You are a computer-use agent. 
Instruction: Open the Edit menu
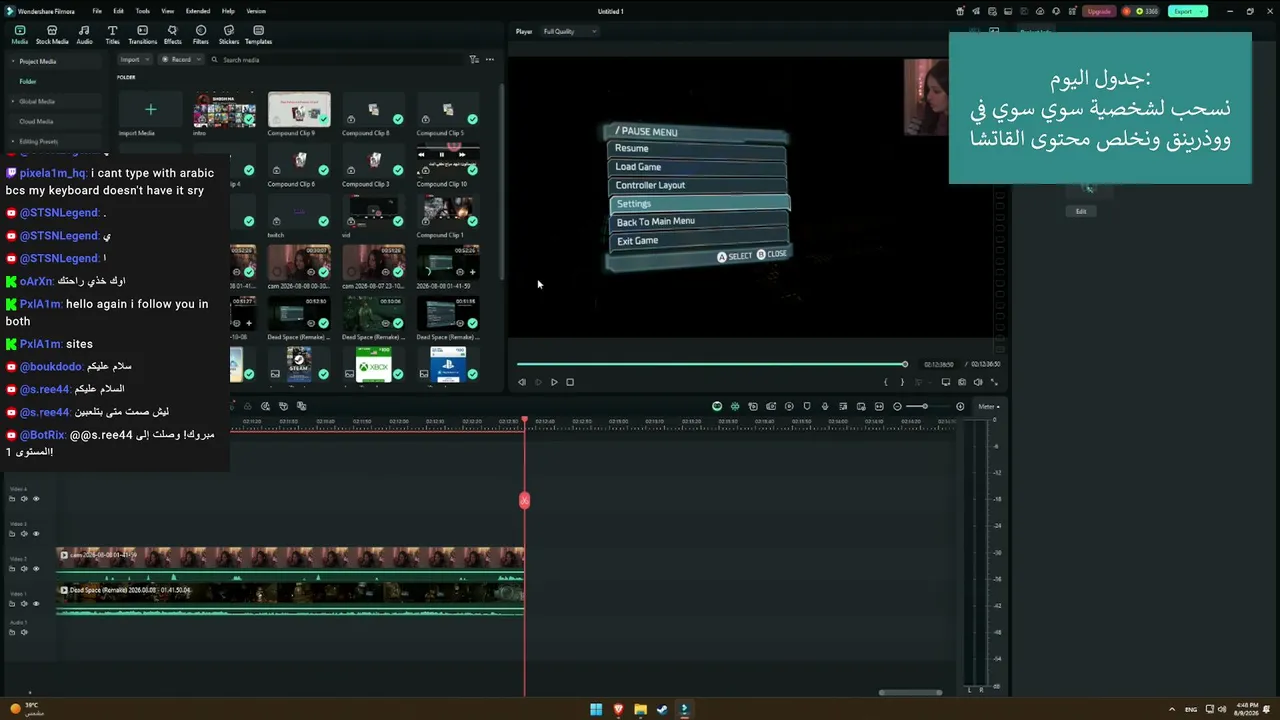tap(119, 11)
